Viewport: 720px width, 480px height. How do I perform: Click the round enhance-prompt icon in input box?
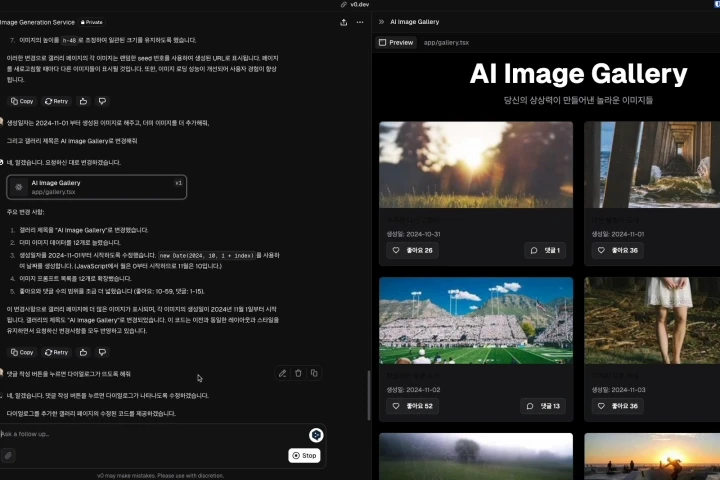(316, 435)
